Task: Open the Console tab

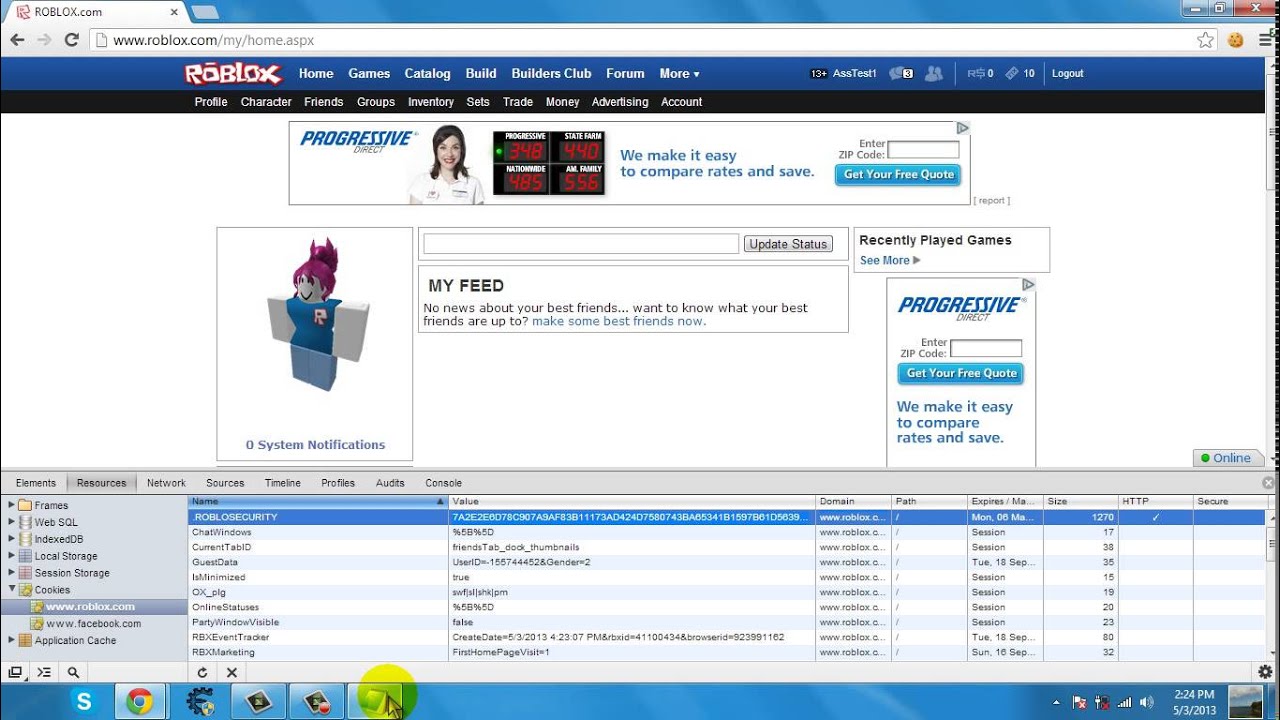Action: (443, 483)
